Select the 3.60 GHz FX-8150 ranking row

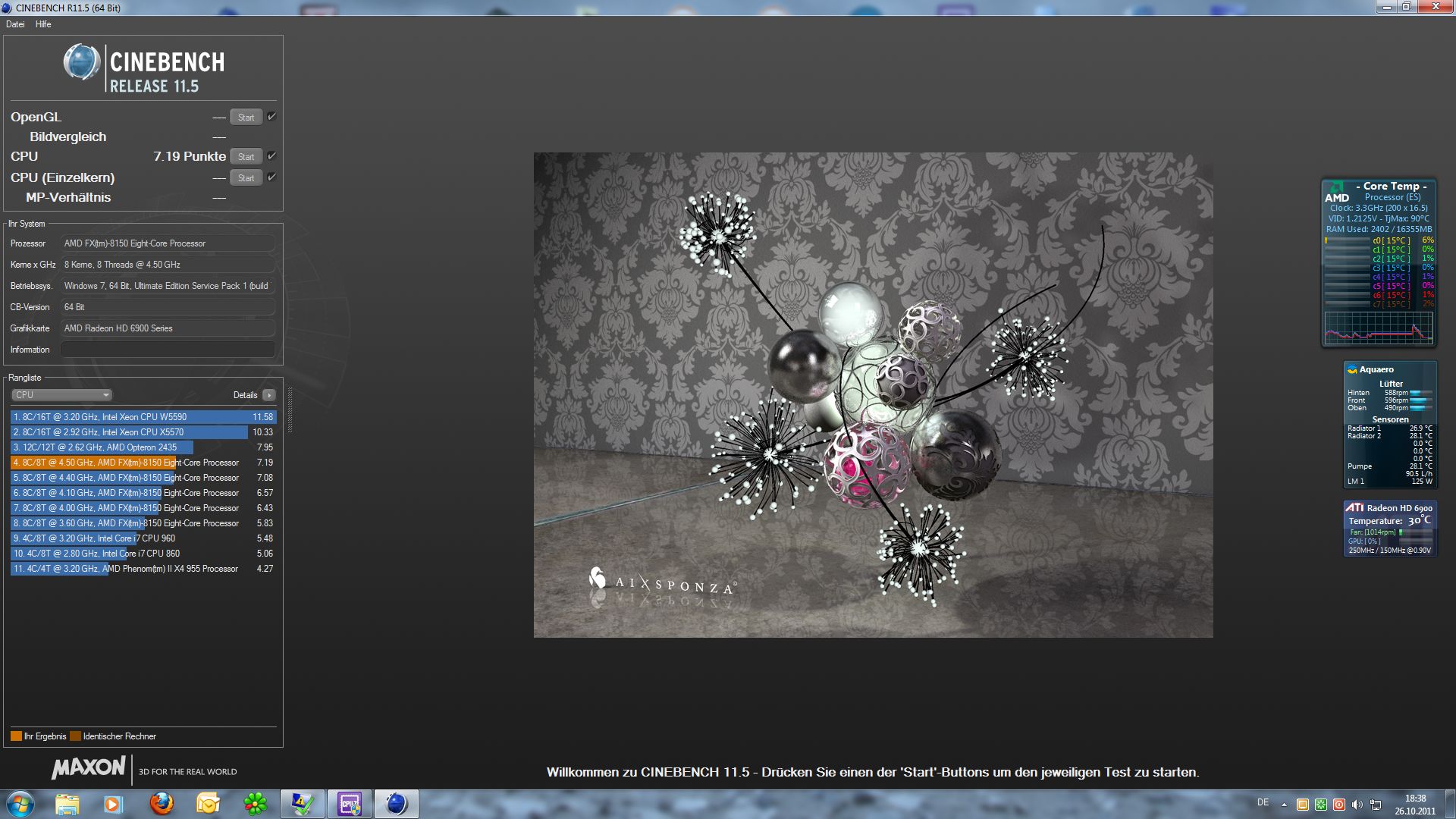(x=143, y=523)
